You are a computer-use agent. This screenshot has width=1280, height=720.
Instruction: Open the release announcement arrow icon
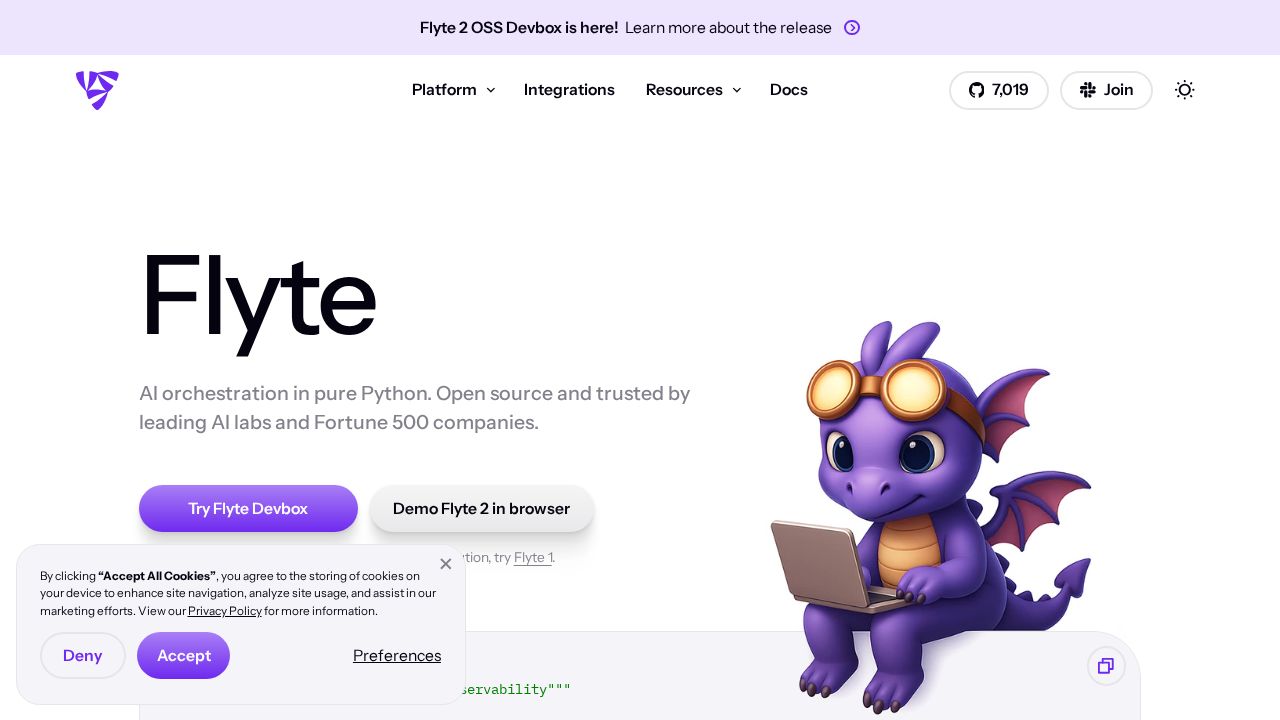(852, 28)
